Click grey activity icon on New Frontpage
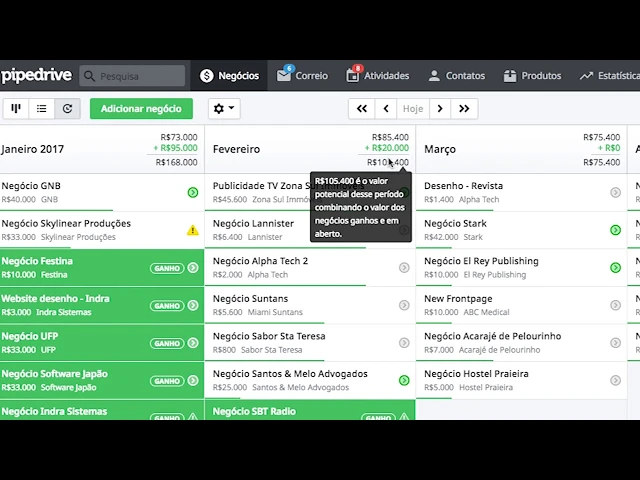640x480 pixels. 616,305
